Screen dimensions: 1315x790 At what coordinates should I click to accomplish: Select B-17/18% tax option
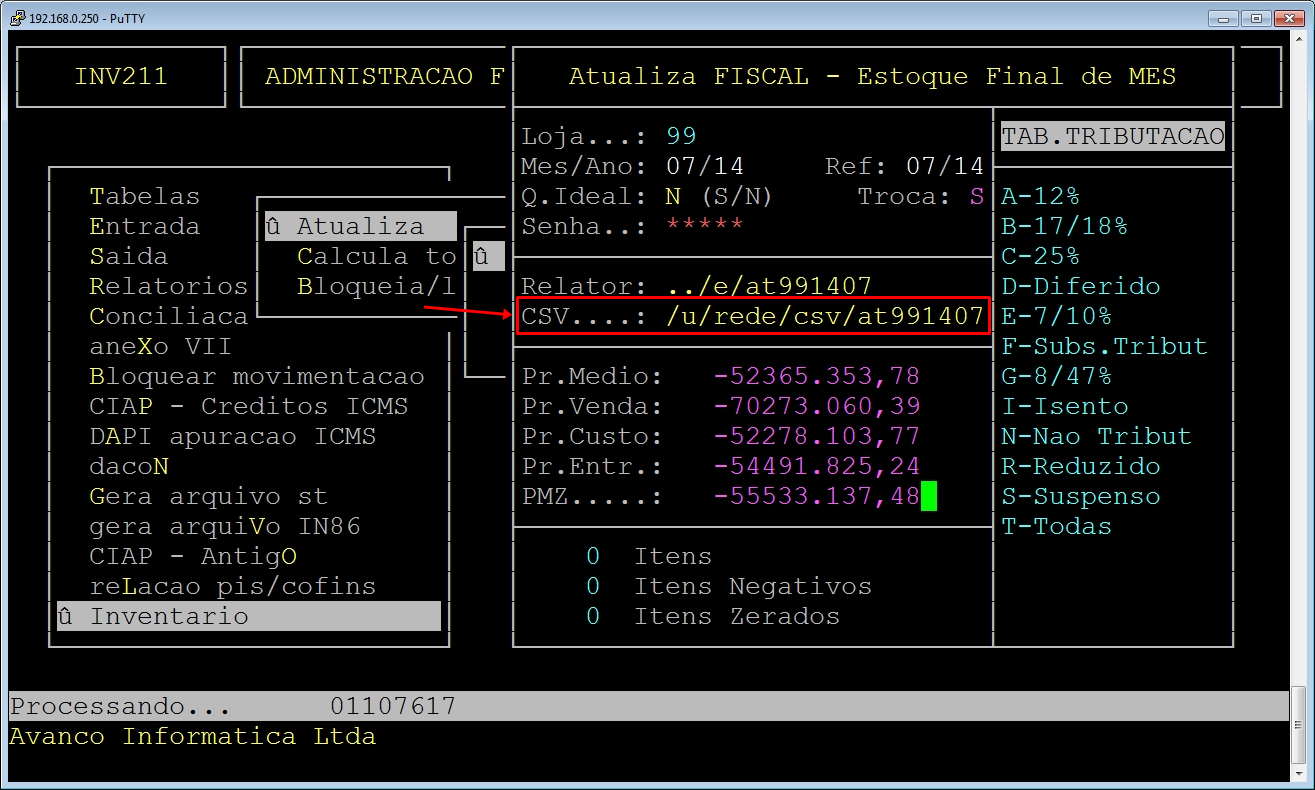[1065, 226]
